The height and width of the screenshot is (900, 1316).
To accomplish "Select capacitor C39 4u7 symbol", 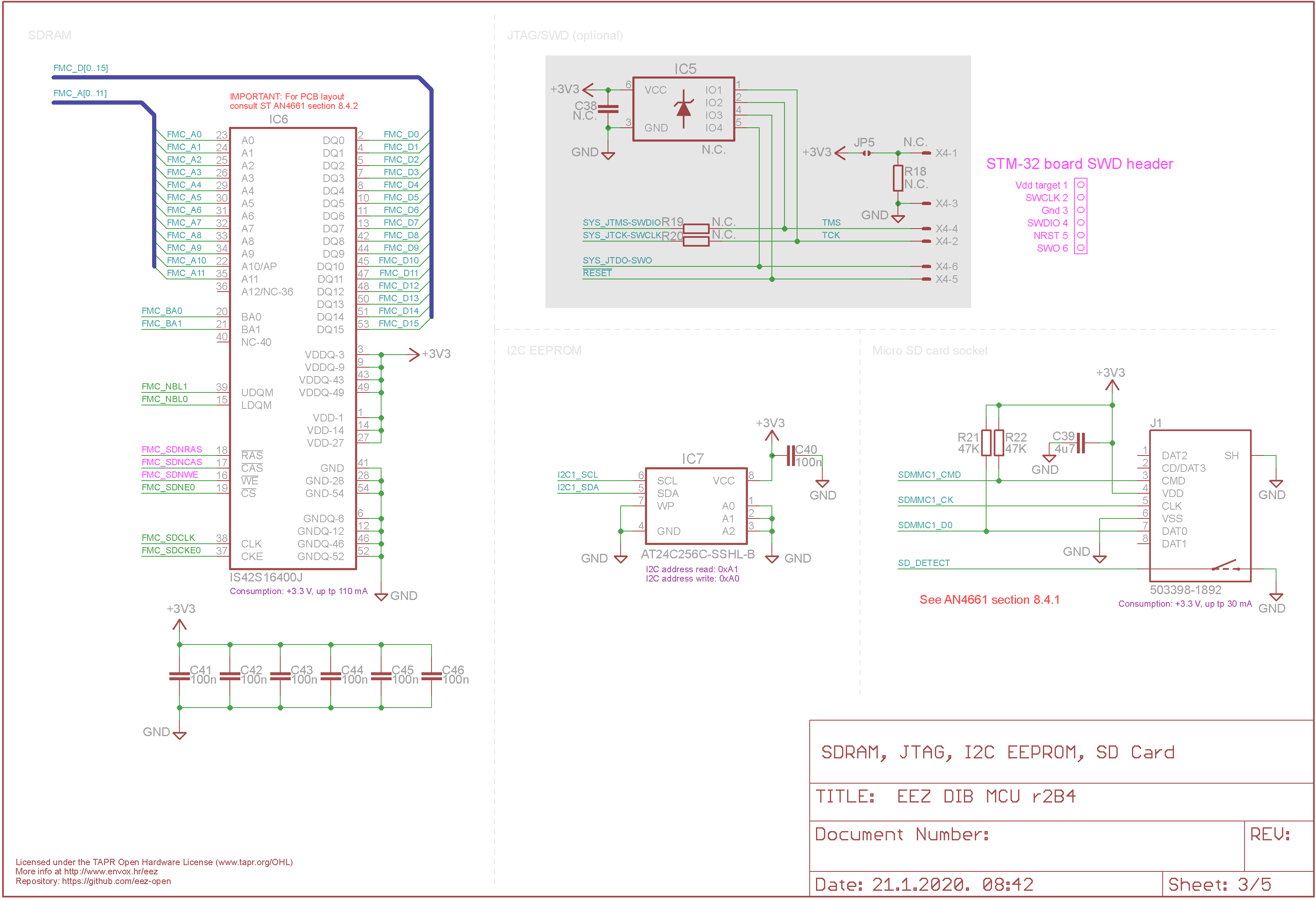I will click(1081, 443).
